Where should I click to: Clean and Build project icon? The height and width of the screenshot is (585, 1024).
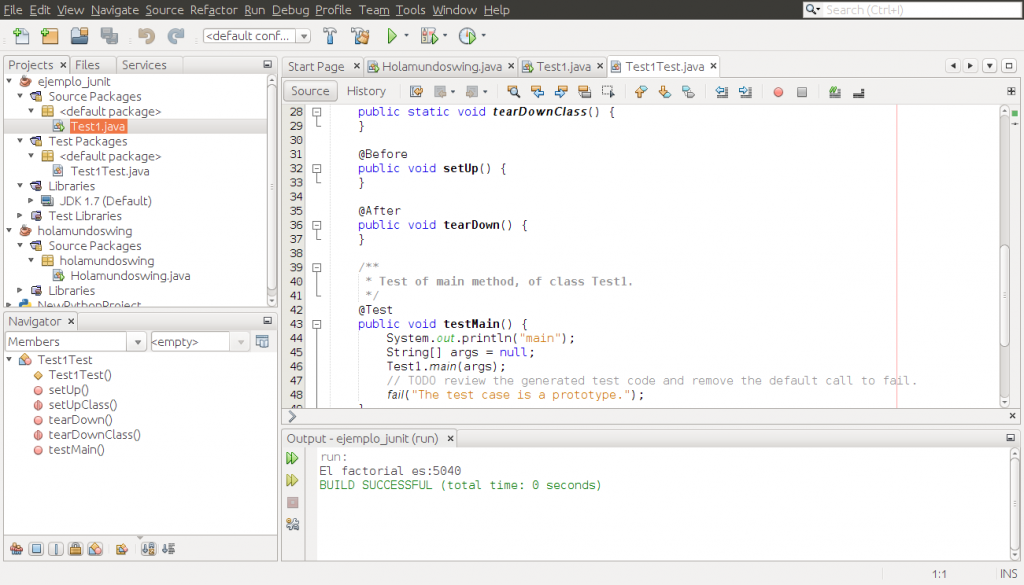[x=360, y=34]
